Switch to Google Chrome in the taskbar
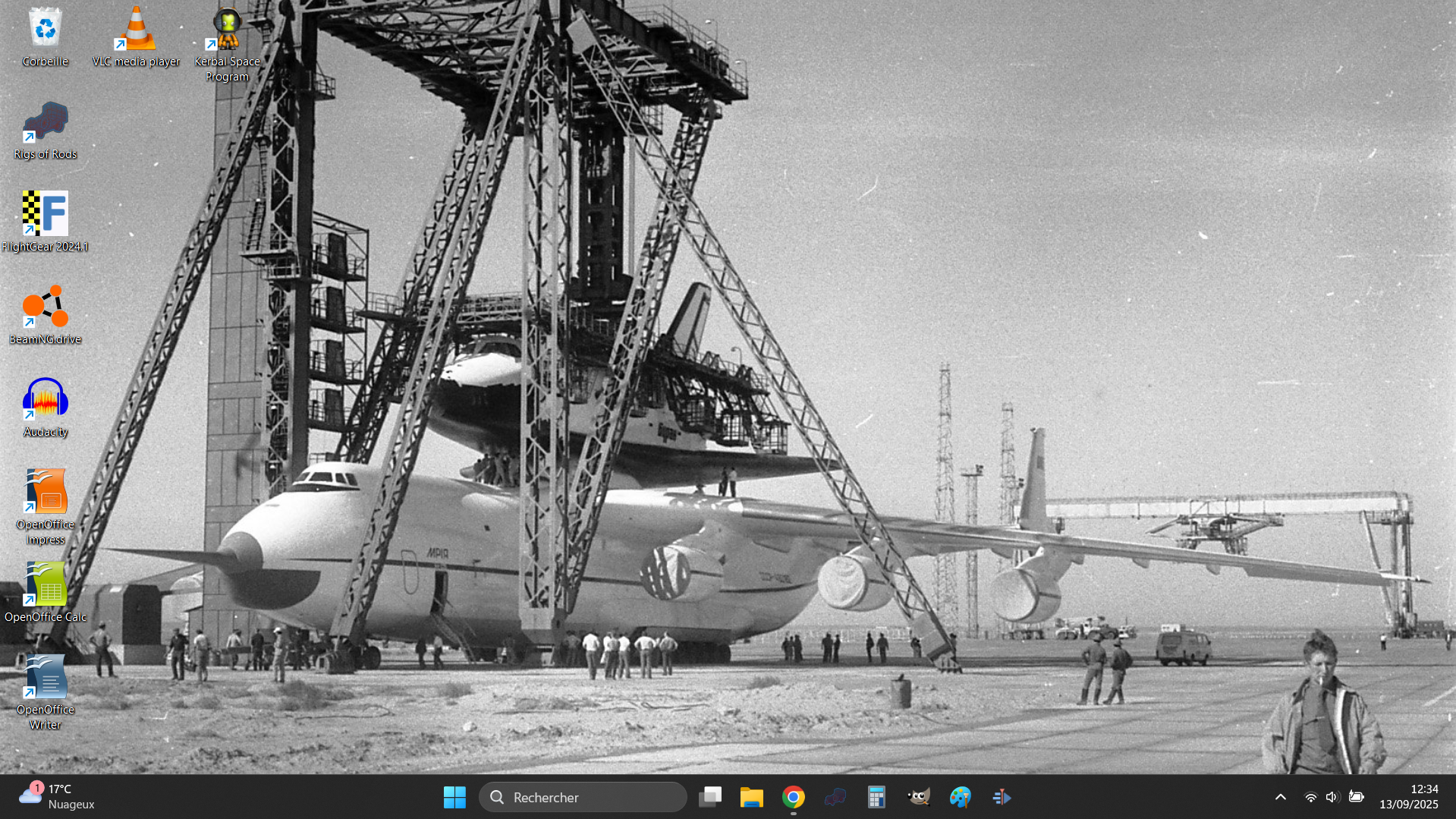The image size is (1456, 819). pyautogui.click(x=794, y=797)
